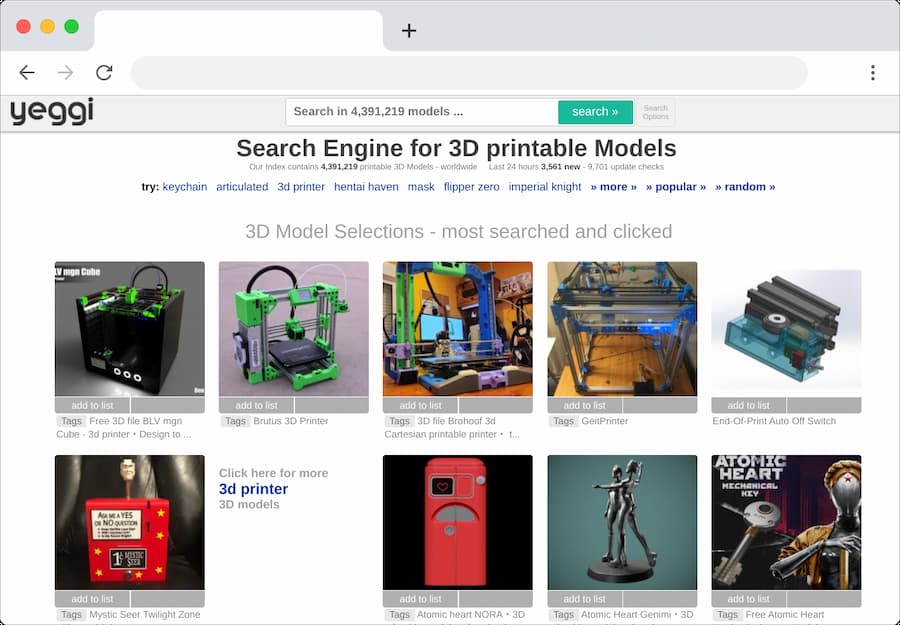900x625 pixels.
Task: Click Tags label for BLV mgn Cube
Action: (x=71, y=421)
